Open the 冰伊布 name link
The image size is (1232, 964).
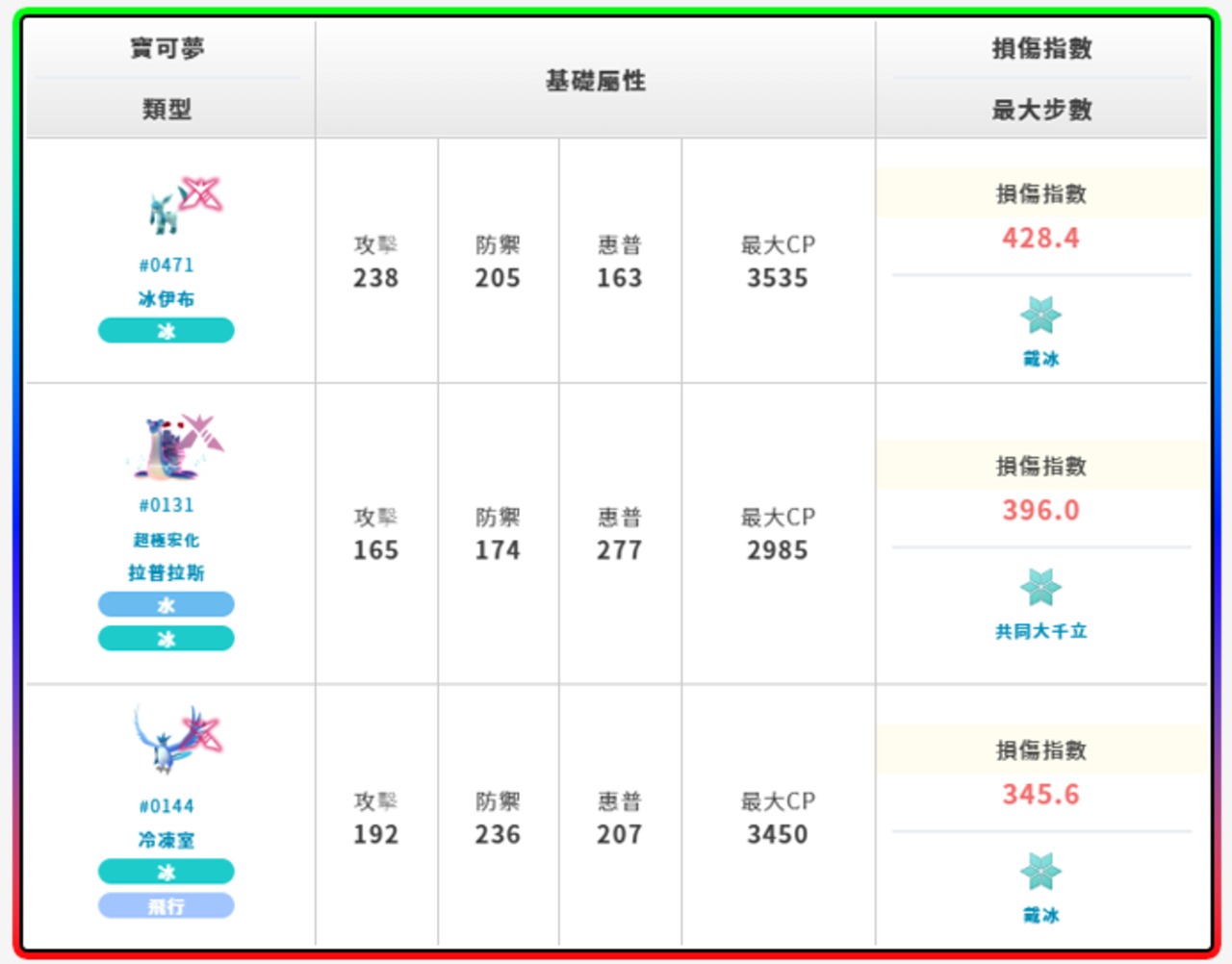(x=167, y=299)
